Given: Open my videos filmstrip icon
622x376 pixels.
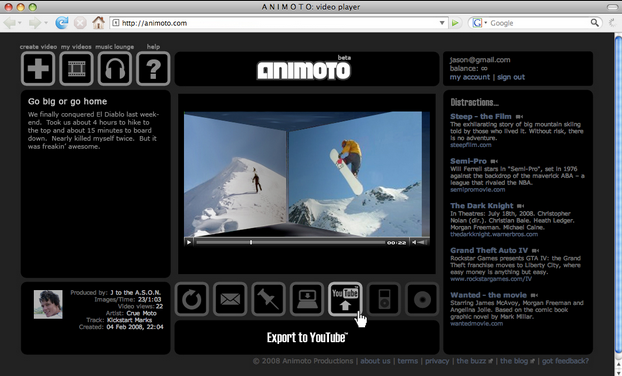Looking at the screenshot, I should point(76,69).
